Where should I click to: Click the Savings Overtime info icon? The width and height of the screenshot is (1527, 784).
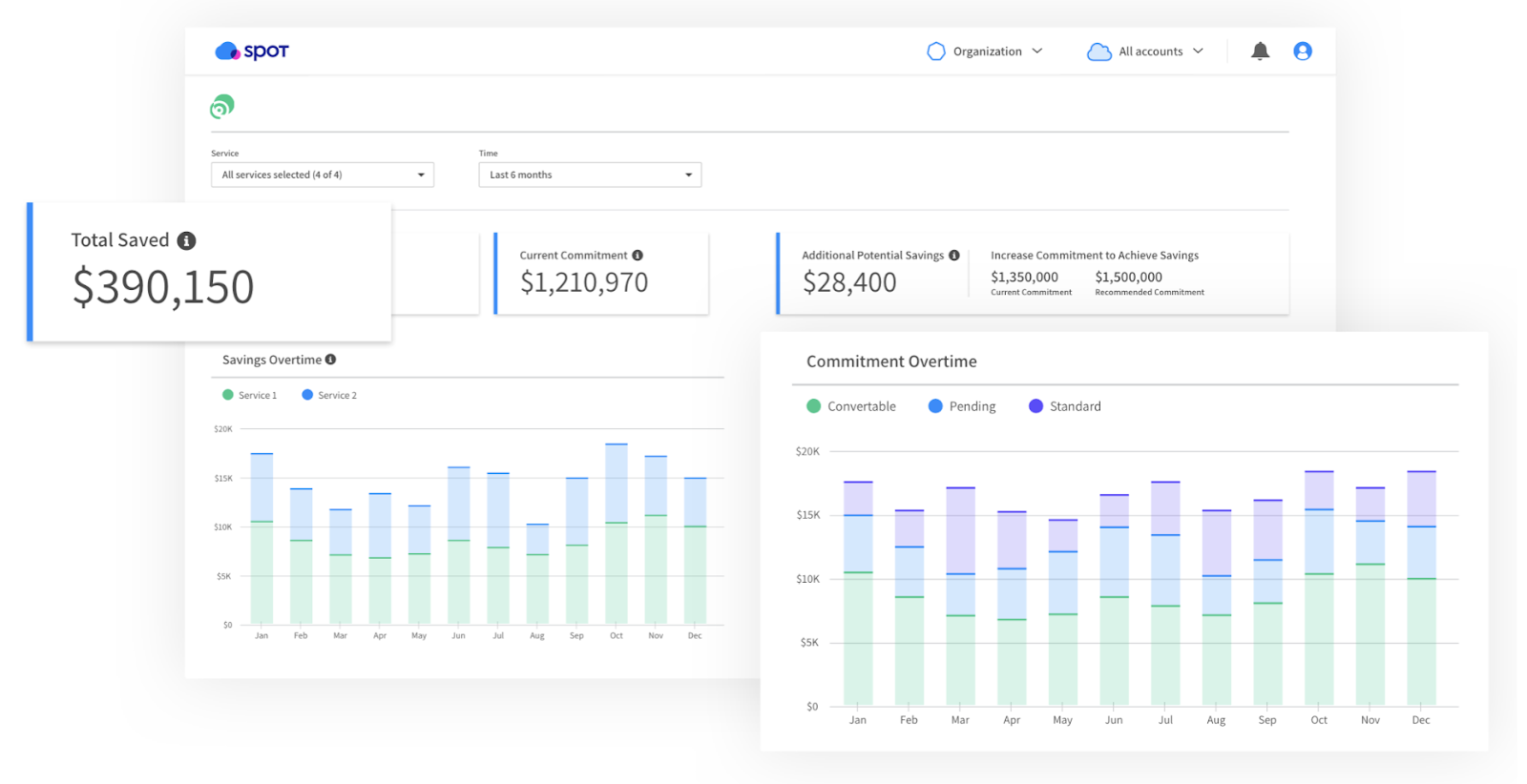click(330, 360)
